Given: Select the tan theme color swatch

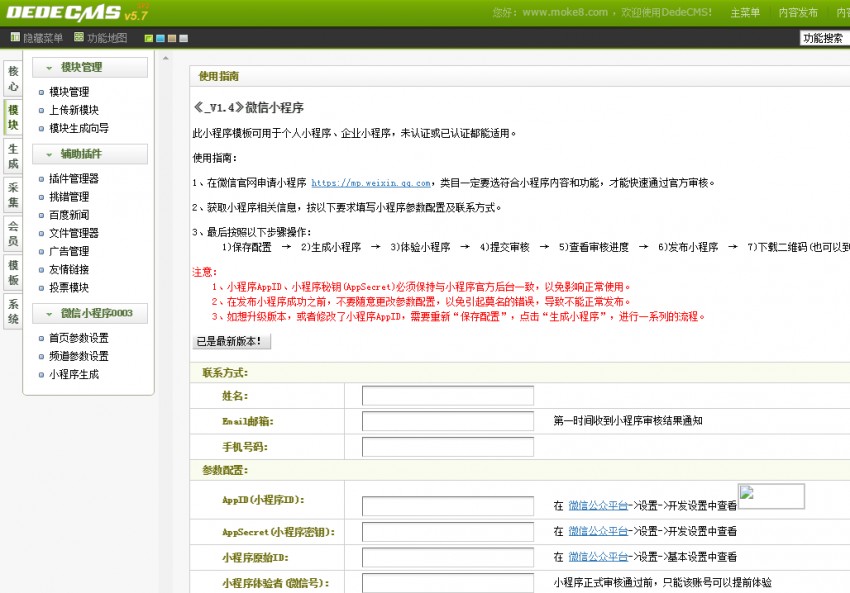Looking at the screenshot, I should point(171,38).
